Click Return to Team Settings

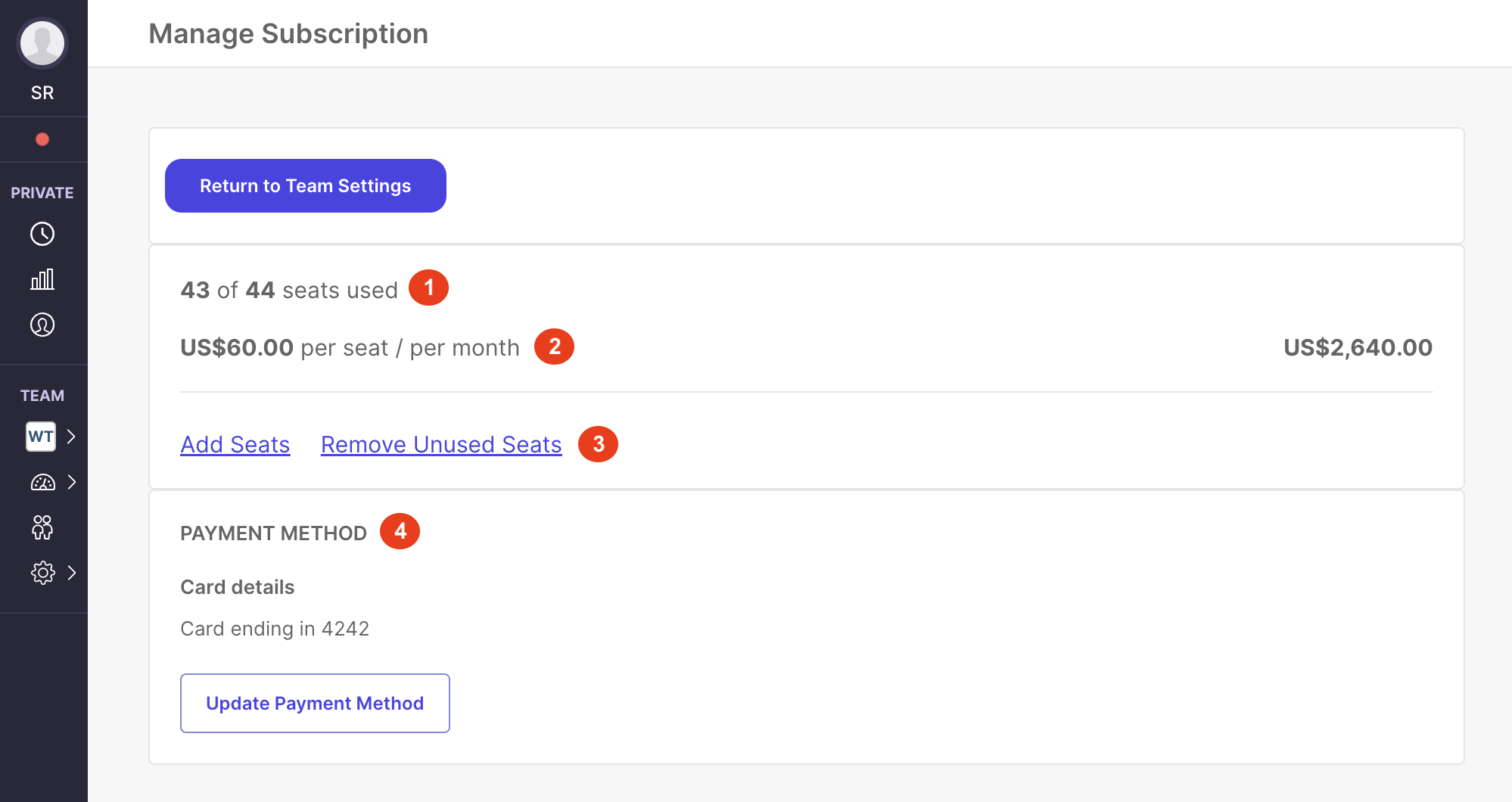coord(305,185)
